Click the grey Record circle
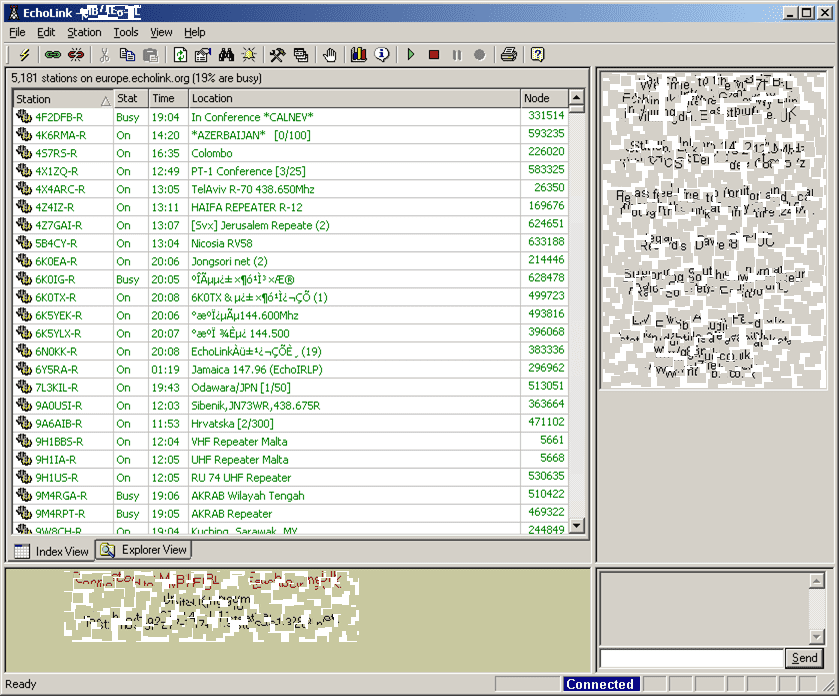Screen dimensions: 839x696 click(x=479, y=55)
